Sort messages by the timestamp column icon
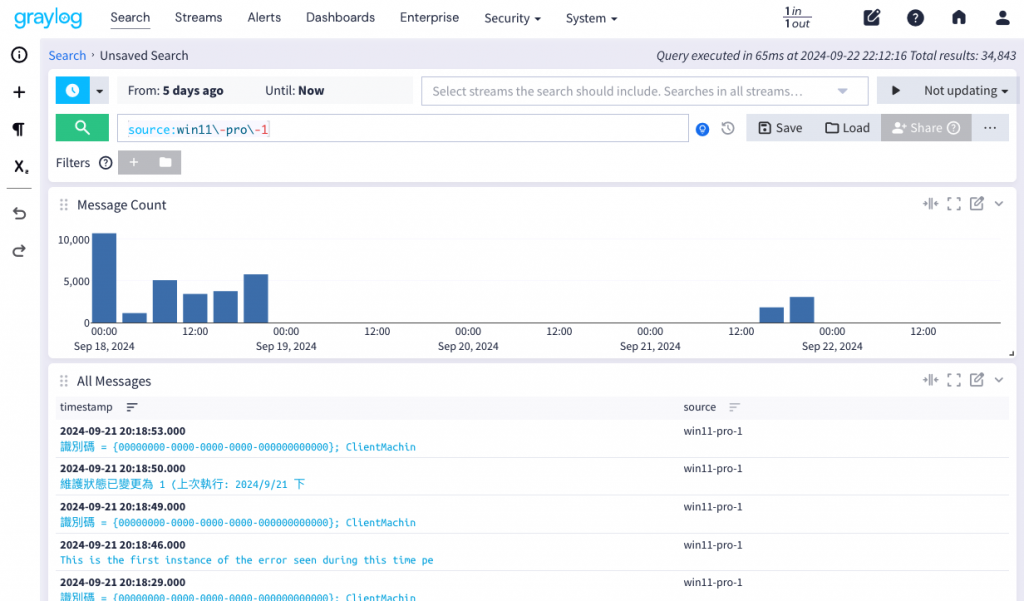 pos(132,407)
